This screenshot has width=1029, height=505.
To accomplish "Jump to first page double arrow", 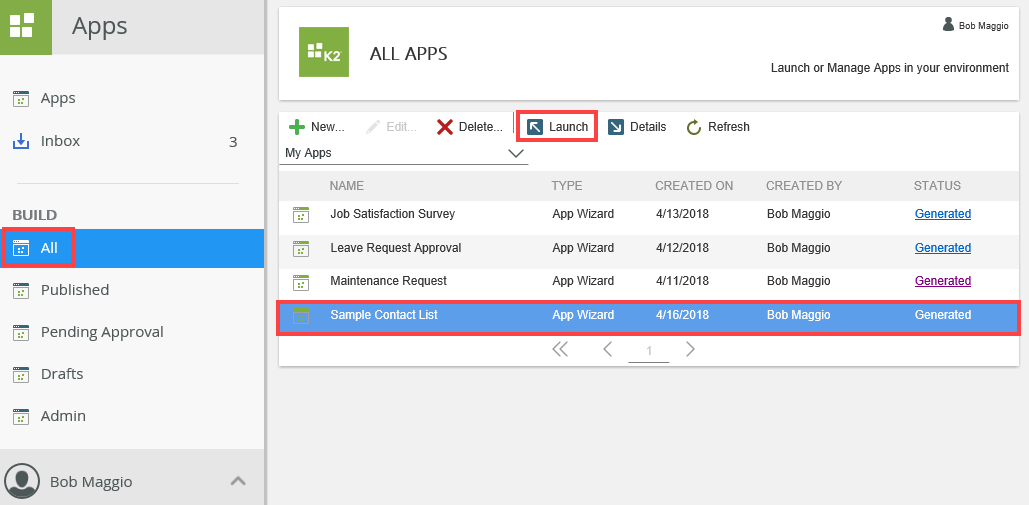I will (x=560, y=349).
